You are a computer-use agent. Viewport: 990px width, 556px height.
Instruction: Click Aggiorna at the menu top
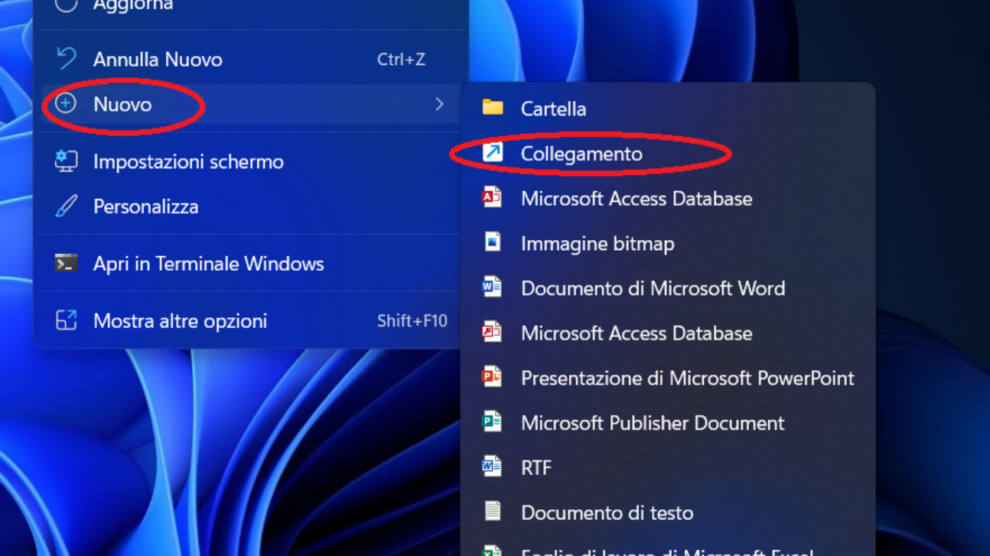[x=132, y=6]
